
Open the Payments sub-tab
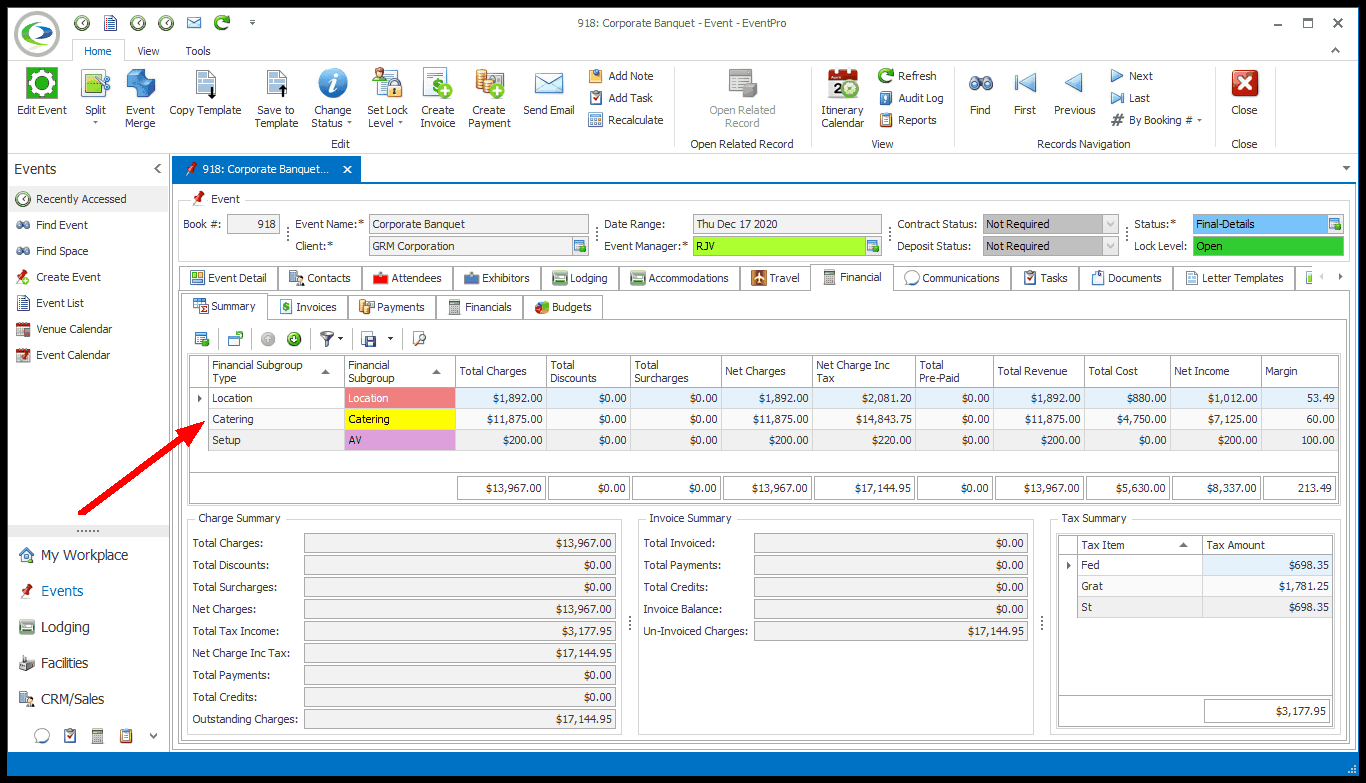pyautogui.click(x=392, y=307)
